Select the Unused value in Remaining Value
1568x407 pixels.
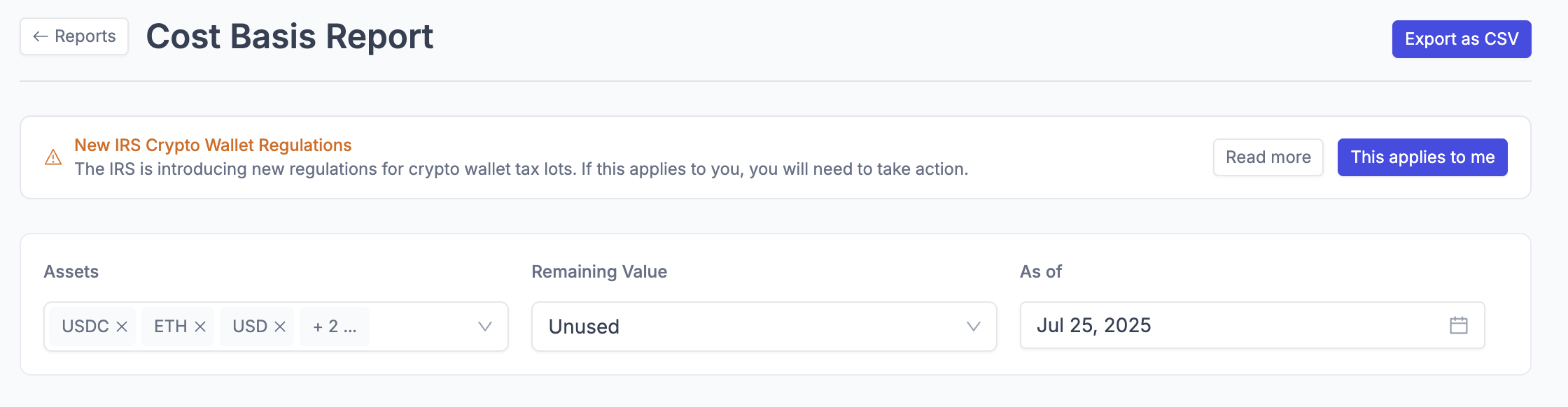point(584,327)
